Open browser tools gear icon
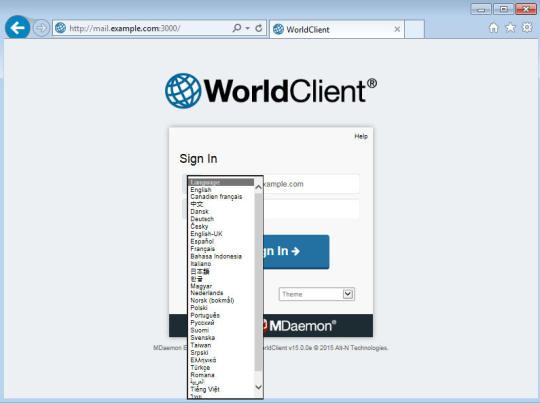Image resolution: width=540 pixels, height=403 pixels. pyautogui.click(x=527, y=28)
